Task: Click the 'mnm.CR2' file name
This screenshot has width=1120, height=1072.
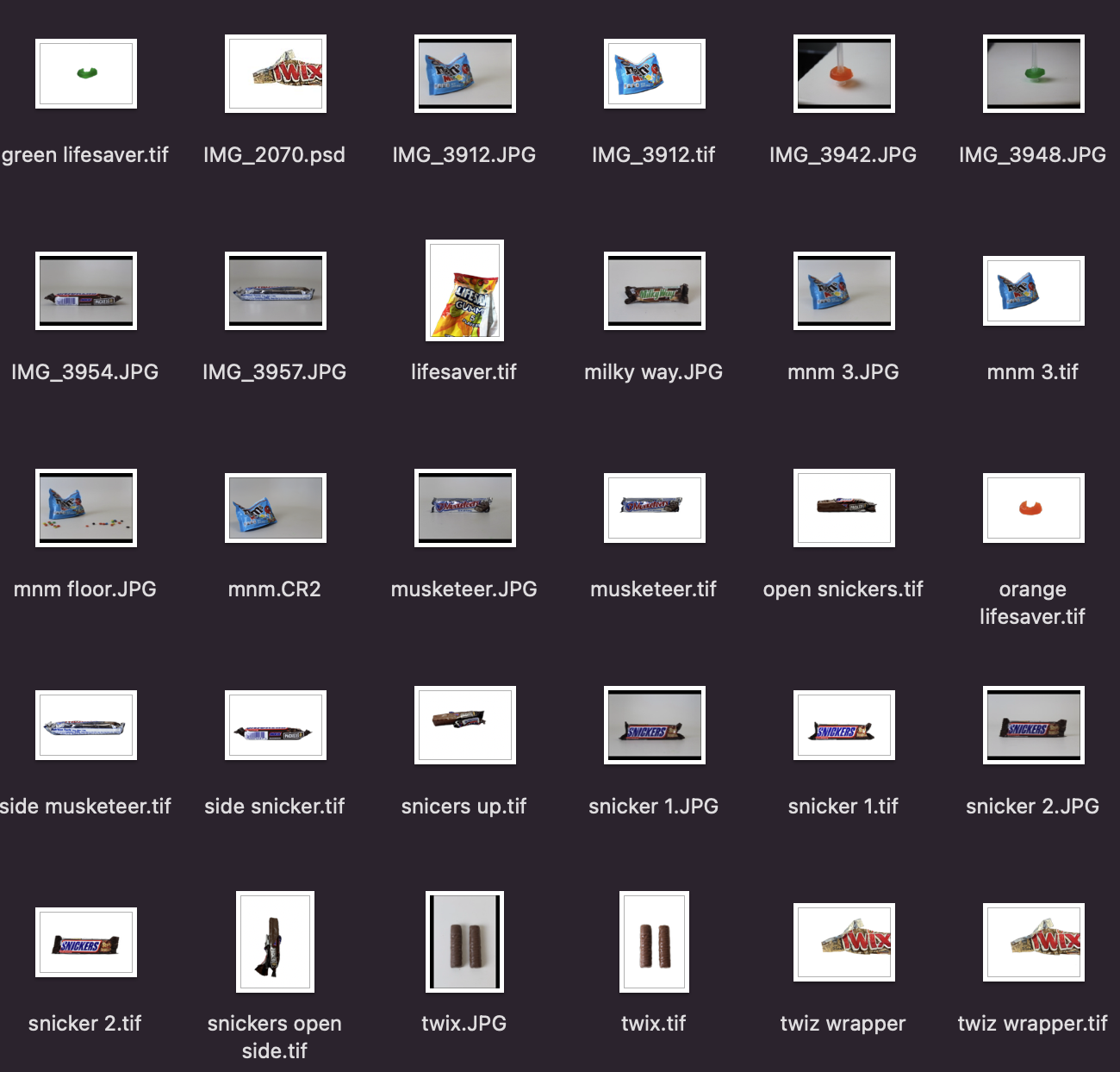Action: click(x=275, y=589)
